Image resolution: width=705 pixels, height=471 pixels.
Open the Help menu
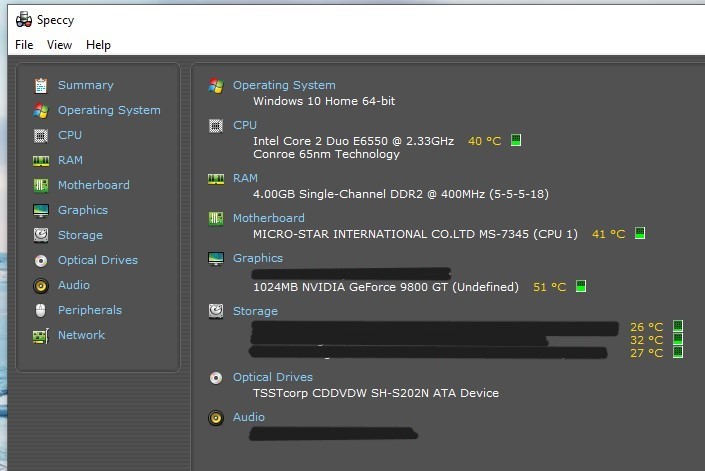[x=98, y=45]
